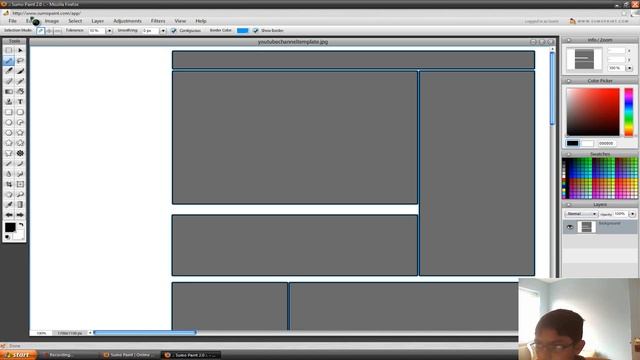
Task: Collapse the Color Picker panel
Action: pyautogui.click(x=569, y=81)
